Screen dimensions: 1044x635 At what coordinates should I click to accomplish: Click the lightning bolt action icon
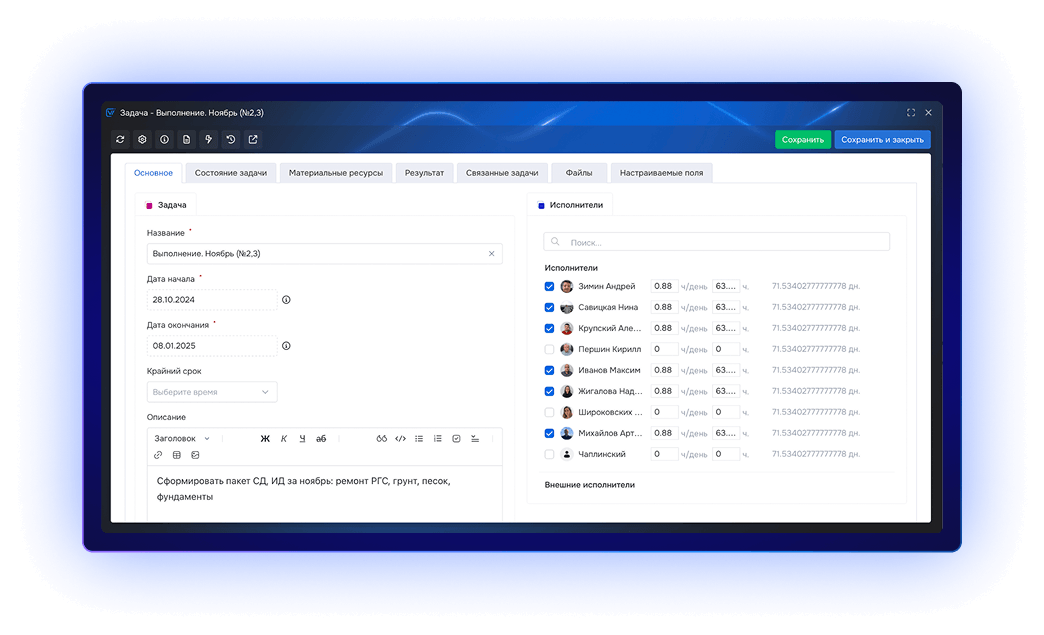click(208, 140)
